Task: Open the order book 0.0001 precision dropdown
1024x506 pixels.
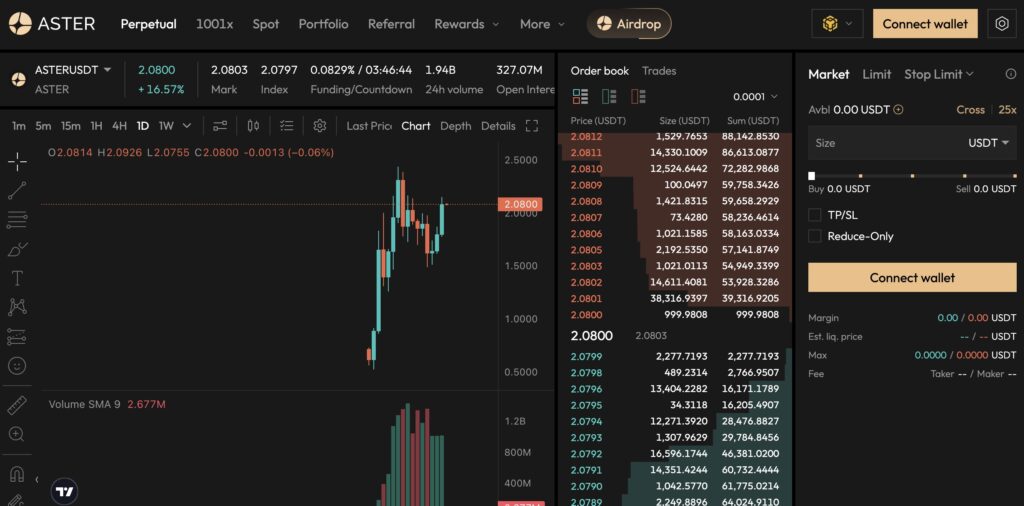Action: [755, 97]
